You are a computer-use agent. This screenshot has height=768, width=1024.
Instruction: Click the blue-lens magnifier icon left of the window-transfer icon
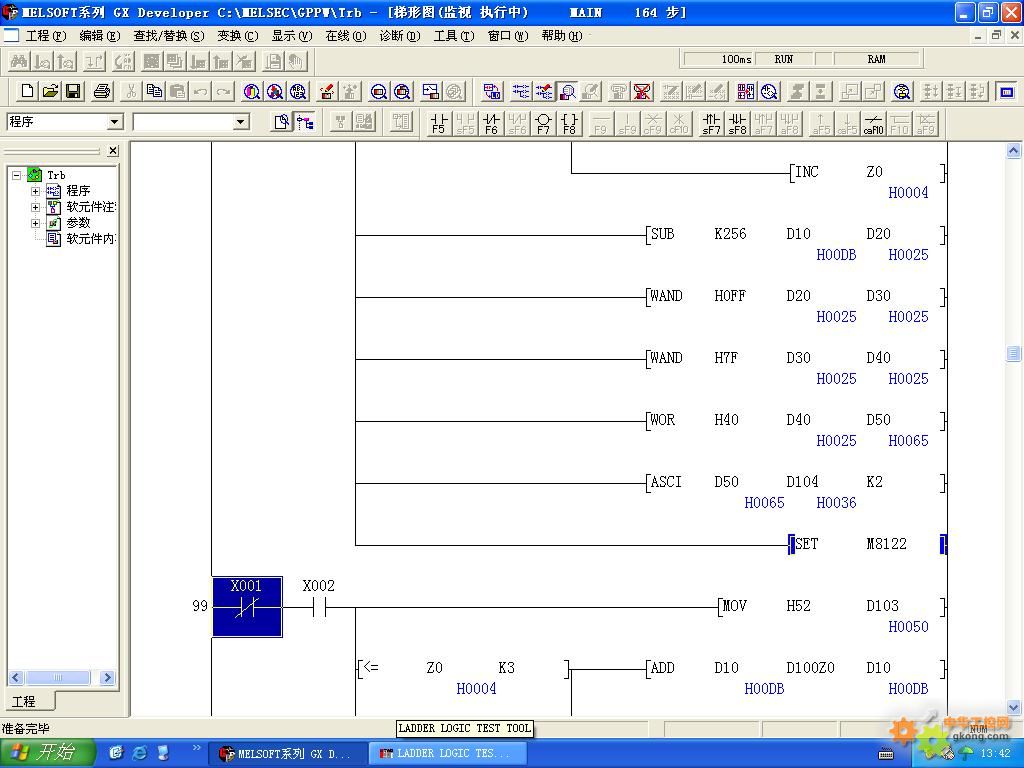[x=402, y=91]
